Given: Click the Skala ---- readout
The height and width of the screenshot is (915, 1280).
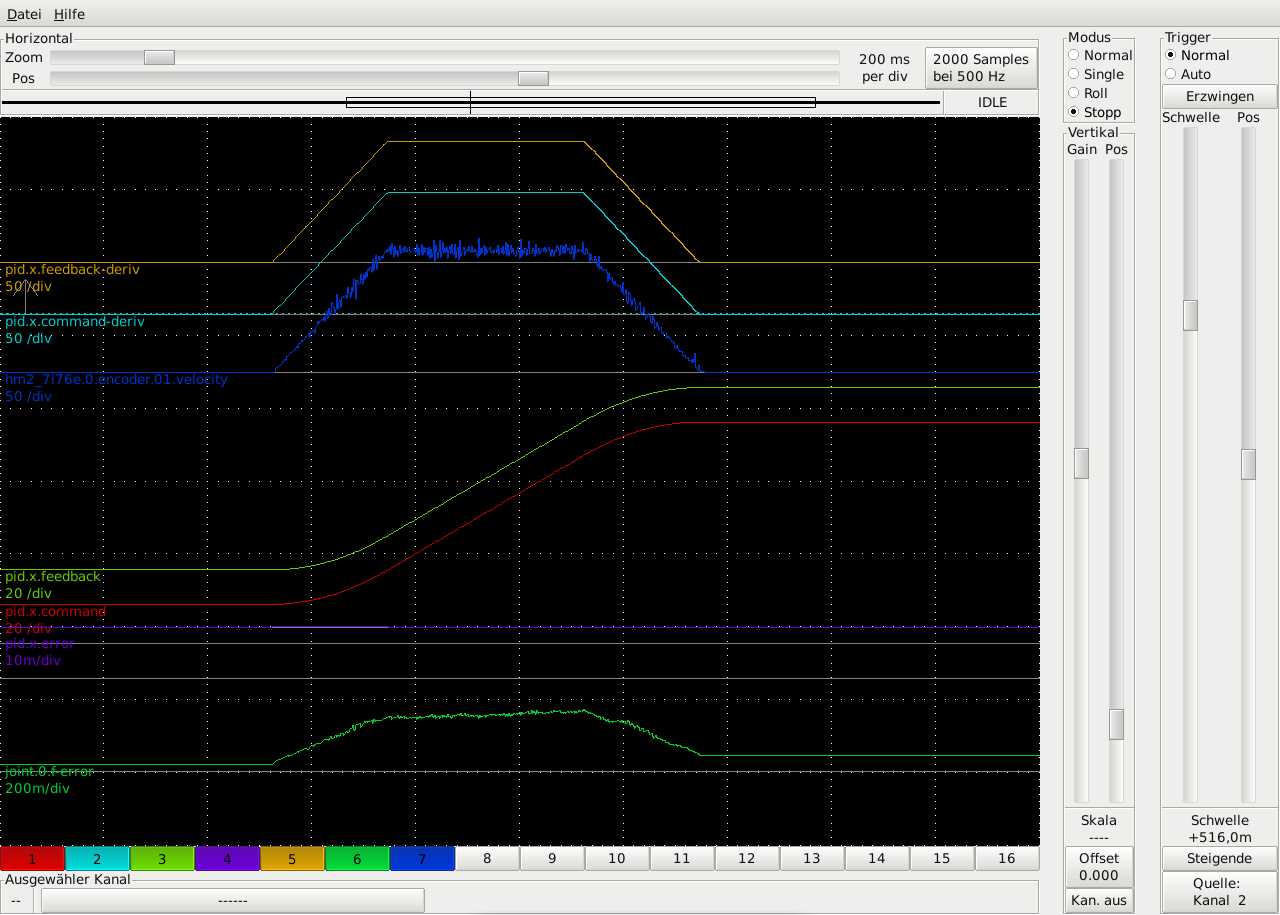Looking at the screenshot, I should click(x=1099, y=829).
